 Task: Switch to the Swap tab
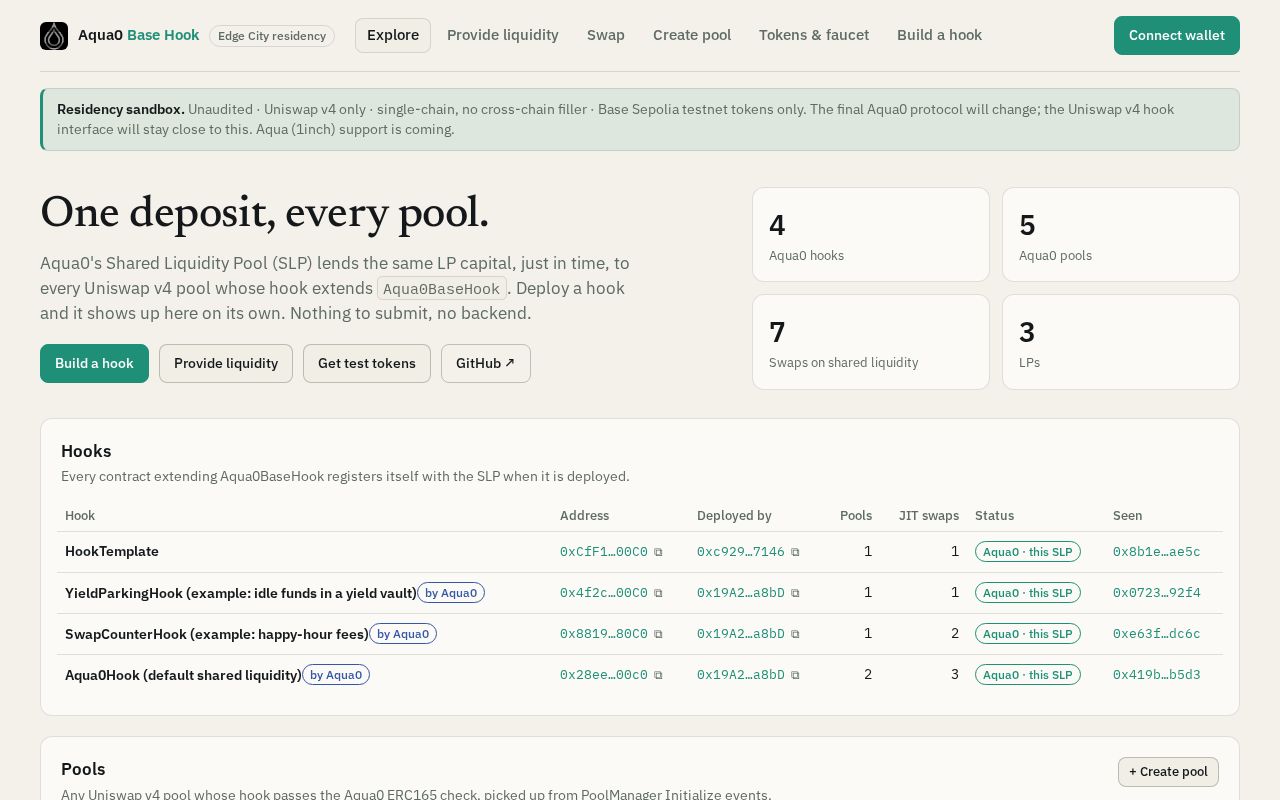click(x=606, y=35)
